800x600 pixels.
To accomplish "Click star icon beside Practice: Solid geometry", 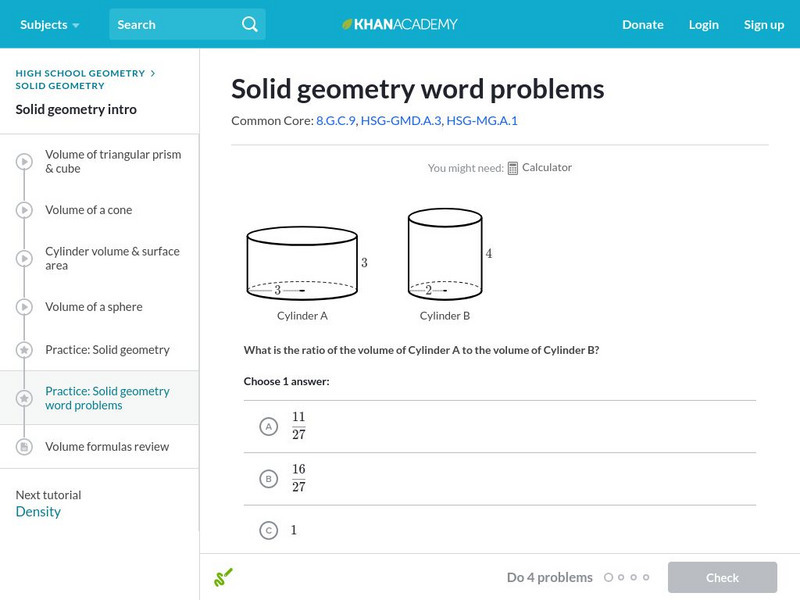I will [24, 350].
